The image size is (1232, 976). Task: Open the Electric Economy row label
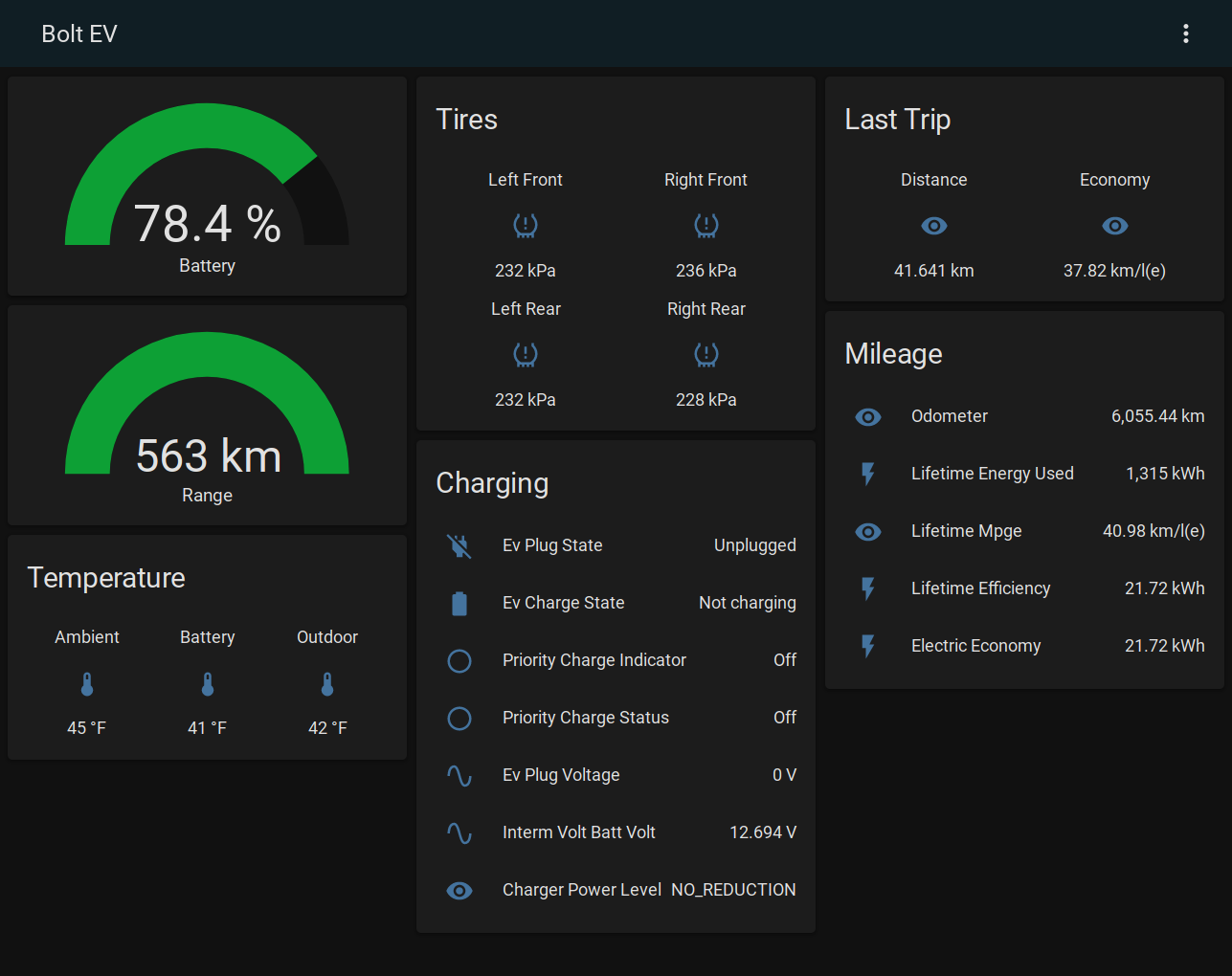point(976,646)
